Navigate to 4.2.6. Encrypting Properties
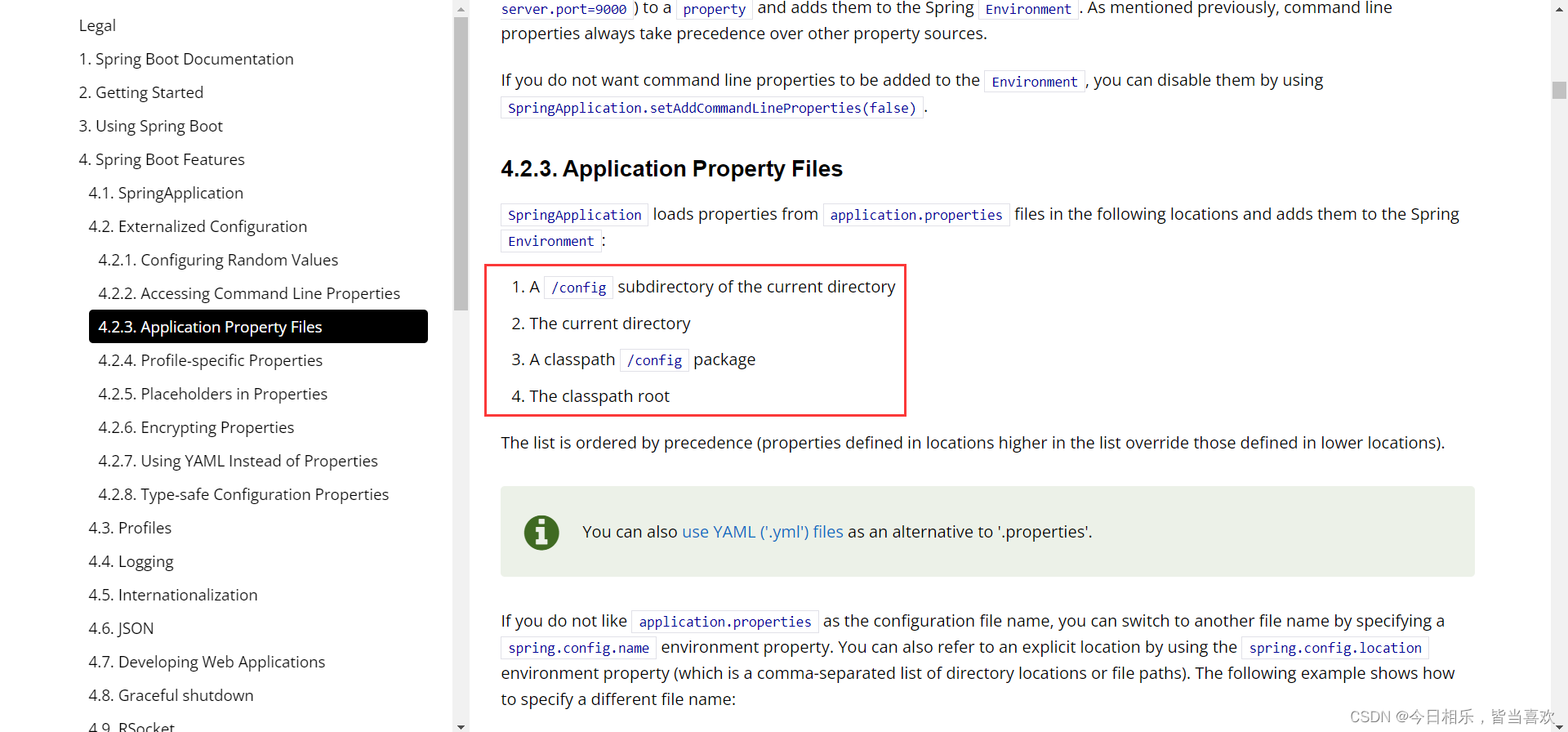 (196, 427)
